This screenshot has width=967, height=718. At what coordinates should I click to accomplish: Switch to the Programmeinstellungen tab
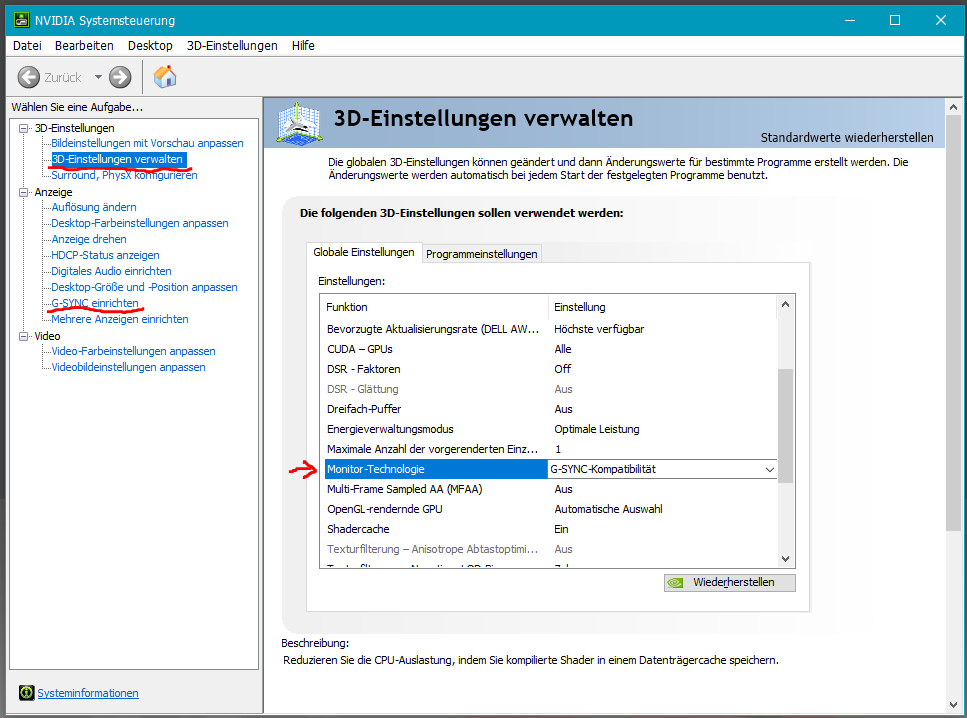tap(482, 254)
